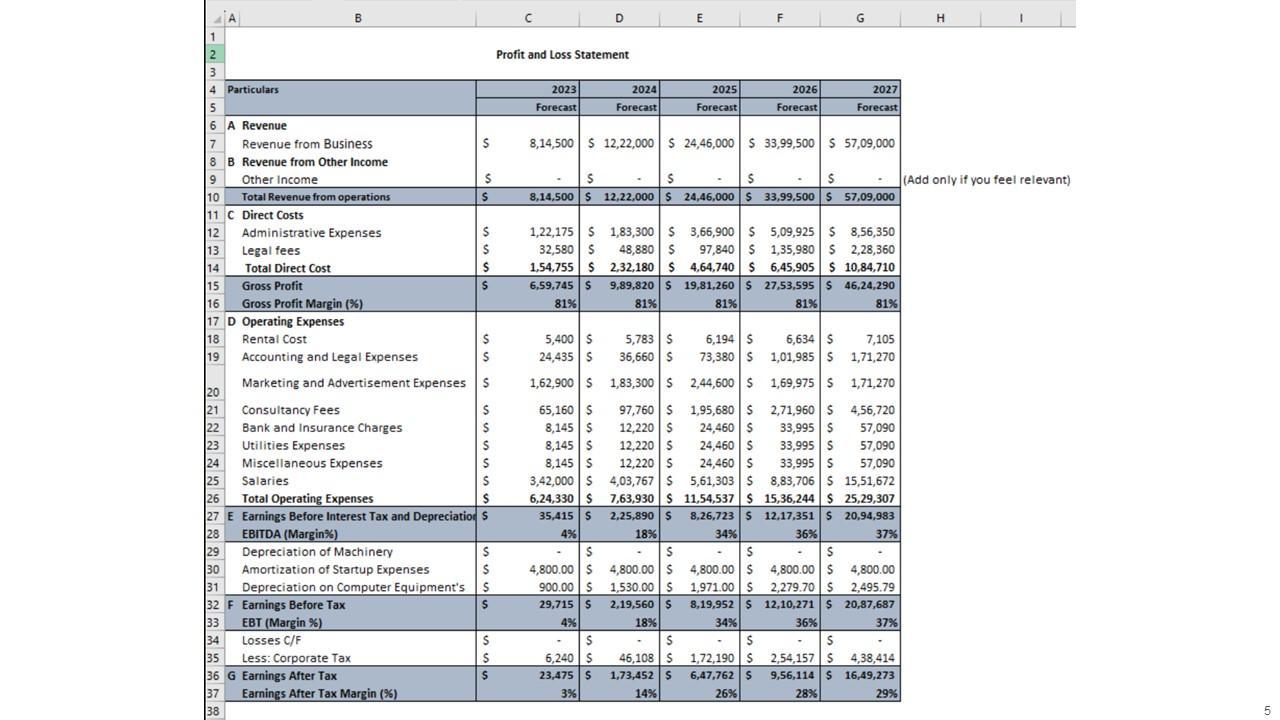Screen dimensions: 1280x720
Task: Select 2025 Salaries value cell
Action: (x=712, y=481)
